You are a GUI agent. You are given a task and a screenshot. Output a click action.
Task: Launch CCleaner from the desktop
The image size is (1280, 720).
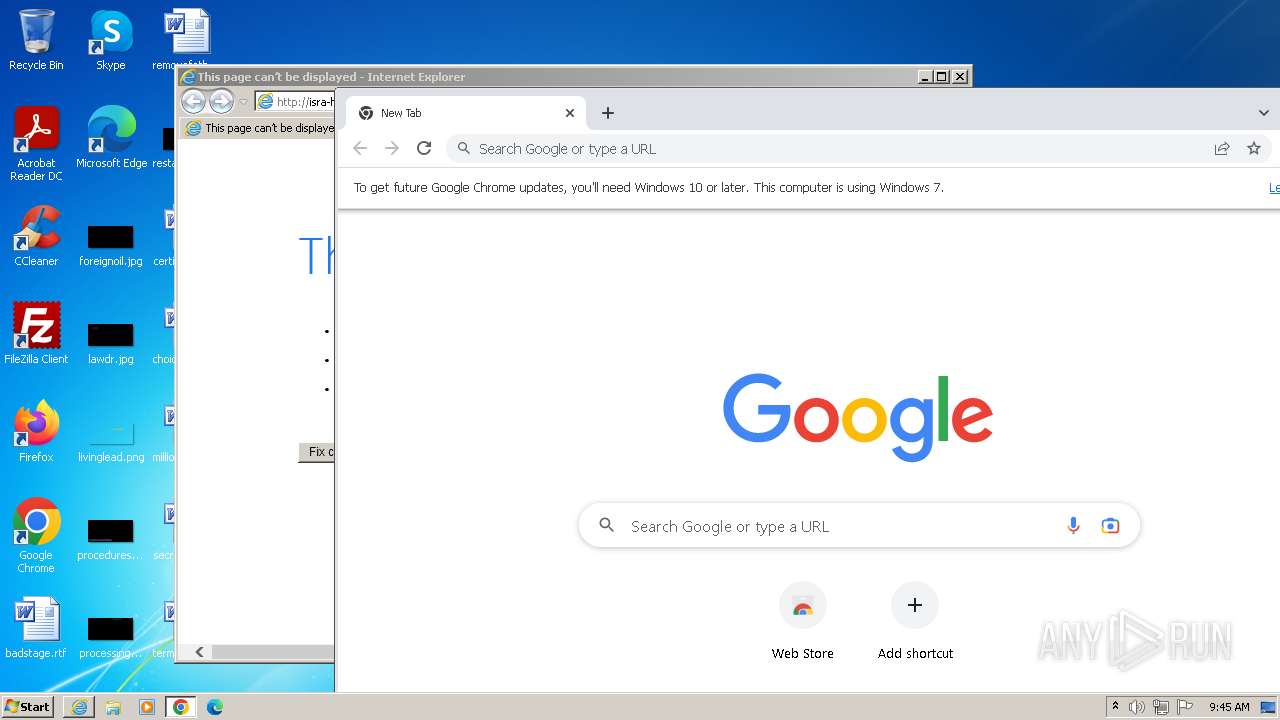(x=36, y=236)
